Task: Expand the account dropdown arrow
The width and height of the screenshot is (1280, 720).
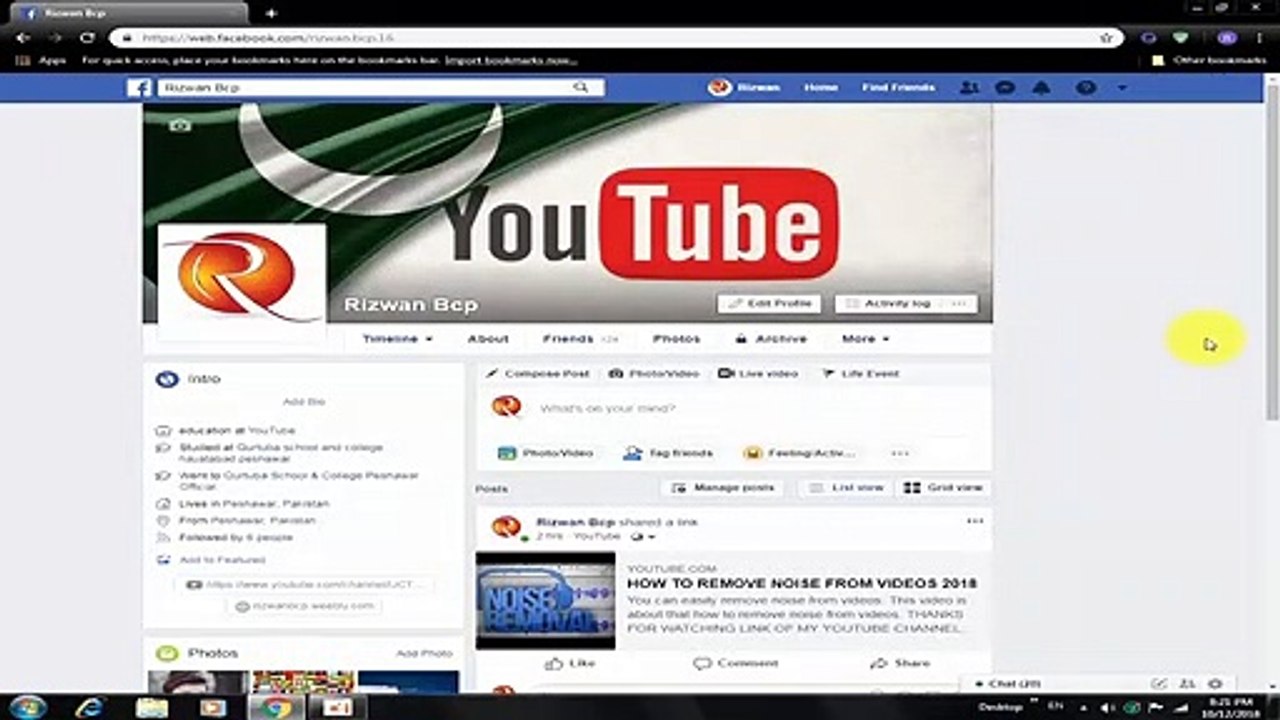Action: coord(1121,88)
